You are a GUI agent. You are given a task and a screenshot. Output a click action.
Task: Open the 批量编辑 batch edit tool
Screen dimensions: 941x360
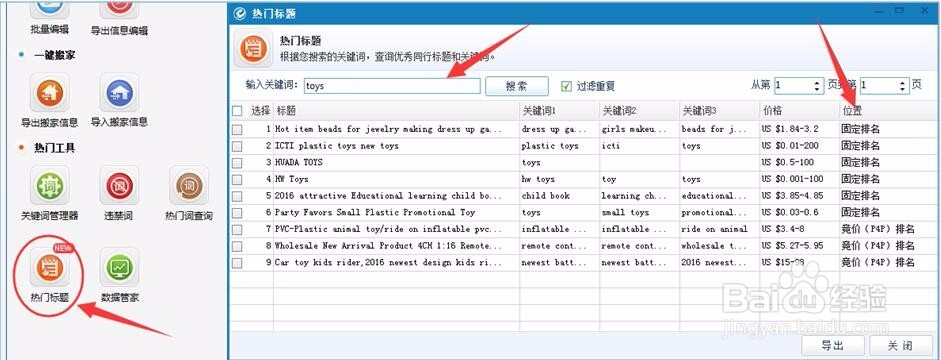(x=50, y=9)
